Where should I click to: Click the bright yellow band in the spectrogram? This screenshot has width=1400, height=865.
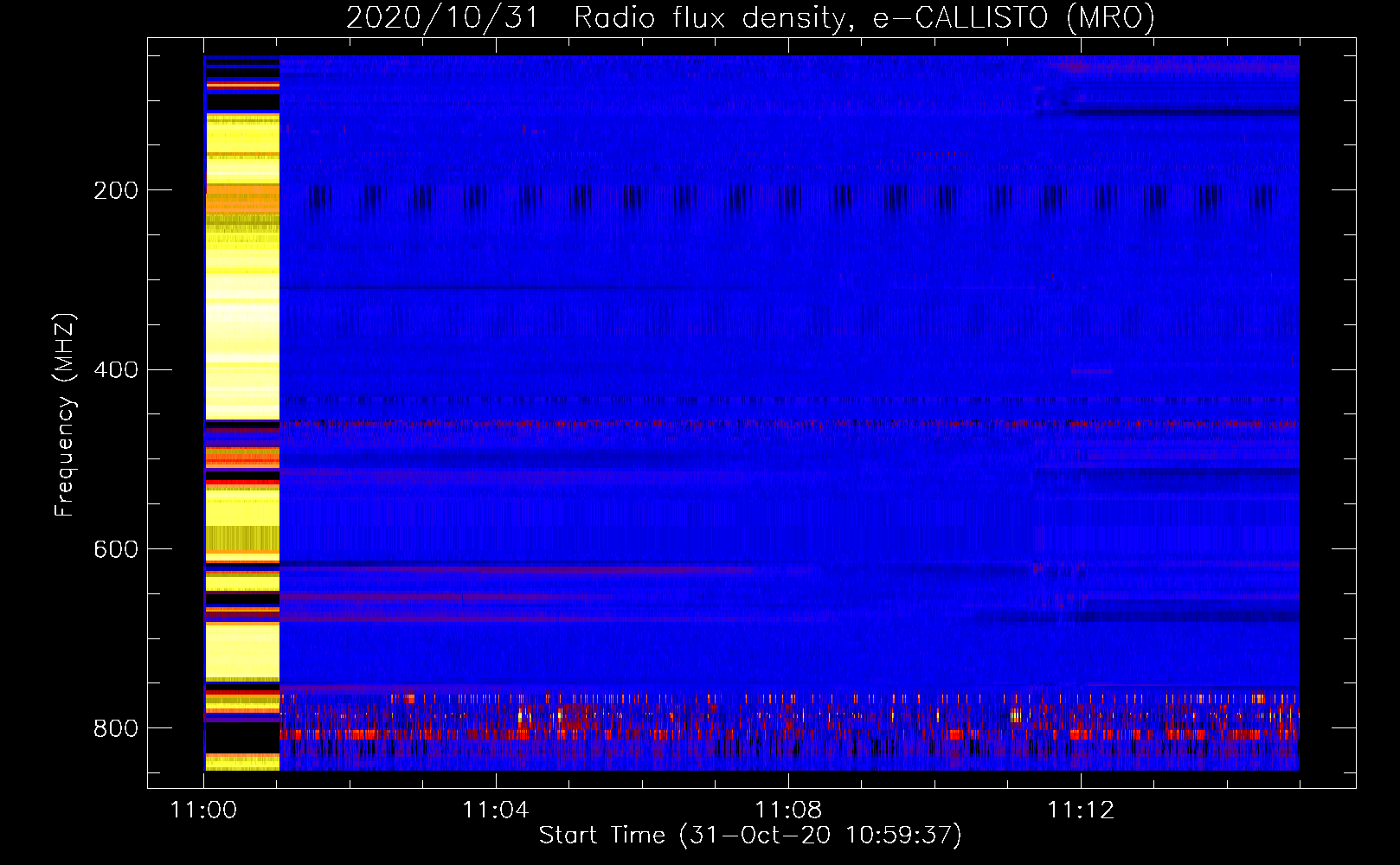242,413
